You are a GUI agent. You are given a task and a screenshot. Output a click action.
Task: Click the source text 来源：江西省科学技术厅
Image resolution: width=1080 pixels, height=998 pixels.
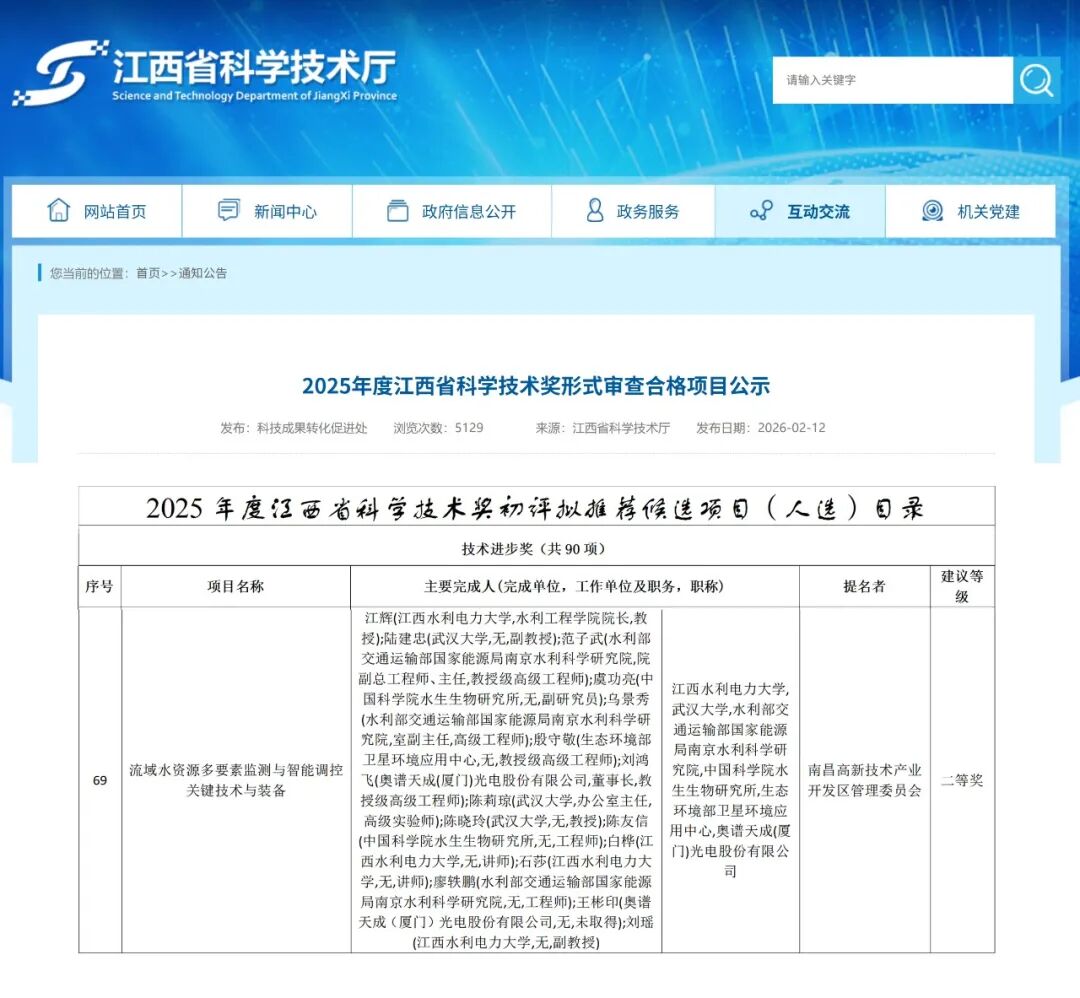603,428
